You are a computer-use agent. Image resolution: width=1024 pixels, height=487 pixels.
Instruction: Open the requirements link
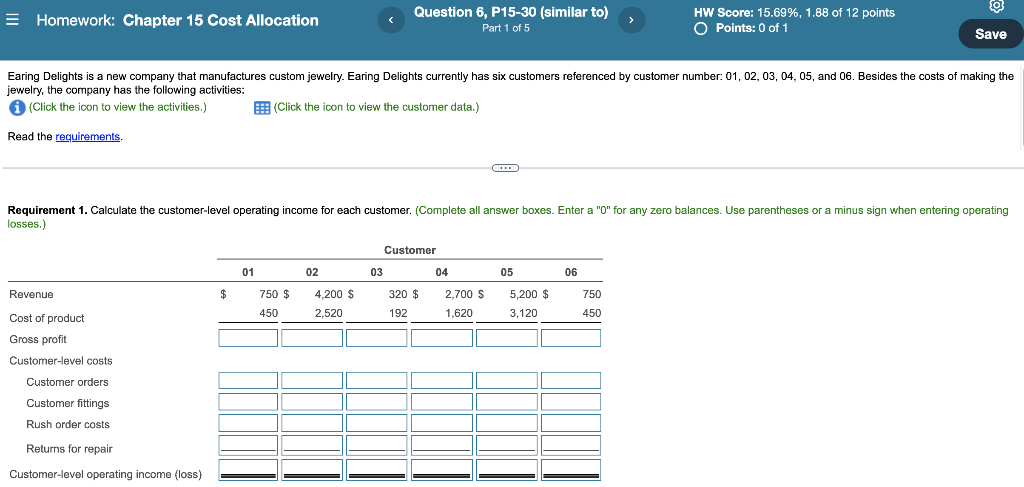pyautogui.click(x=88, y=136)
